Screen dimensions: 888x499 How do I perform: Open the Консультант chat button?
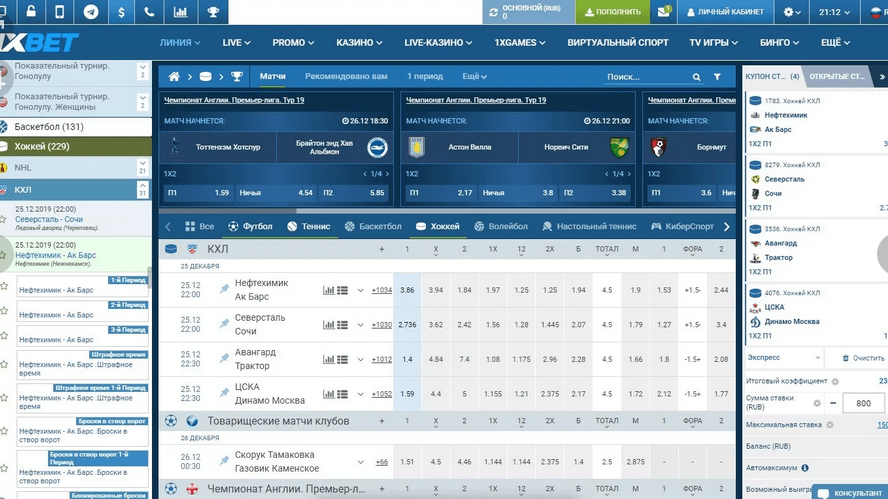tap(850, 493)
